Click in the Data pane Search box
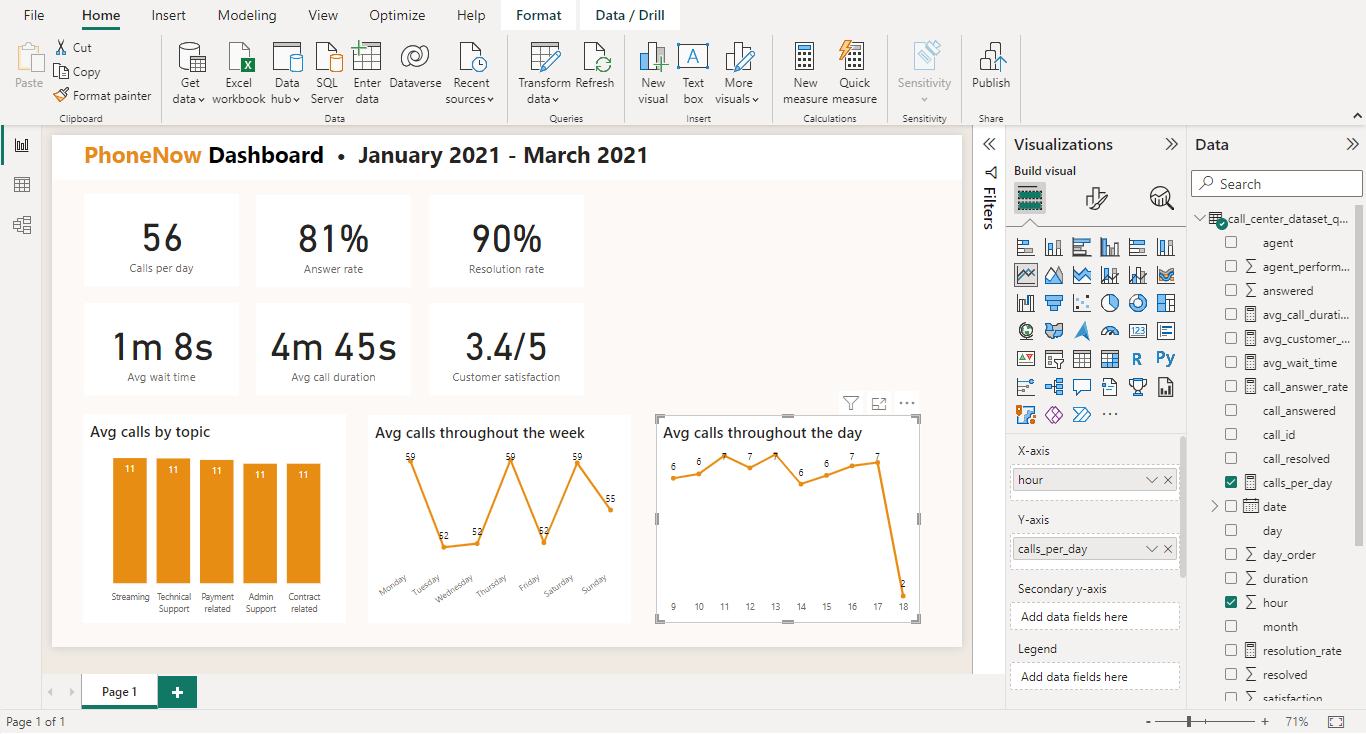The height and width of the screenshot is (734, 1366). tap(1277, 184)
